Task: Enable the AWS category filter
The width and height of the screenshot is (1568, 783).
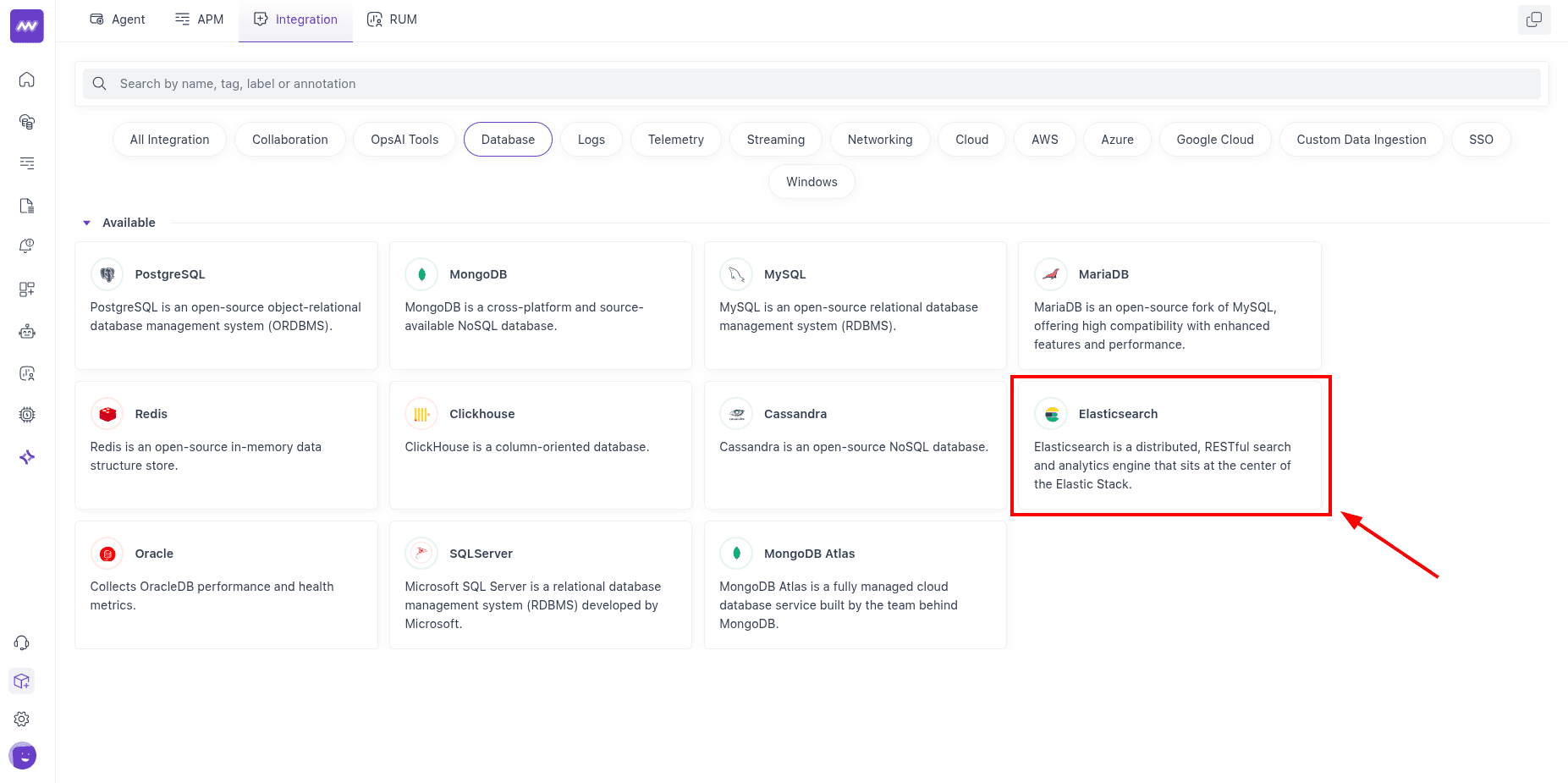Action: coord(1043,139)
